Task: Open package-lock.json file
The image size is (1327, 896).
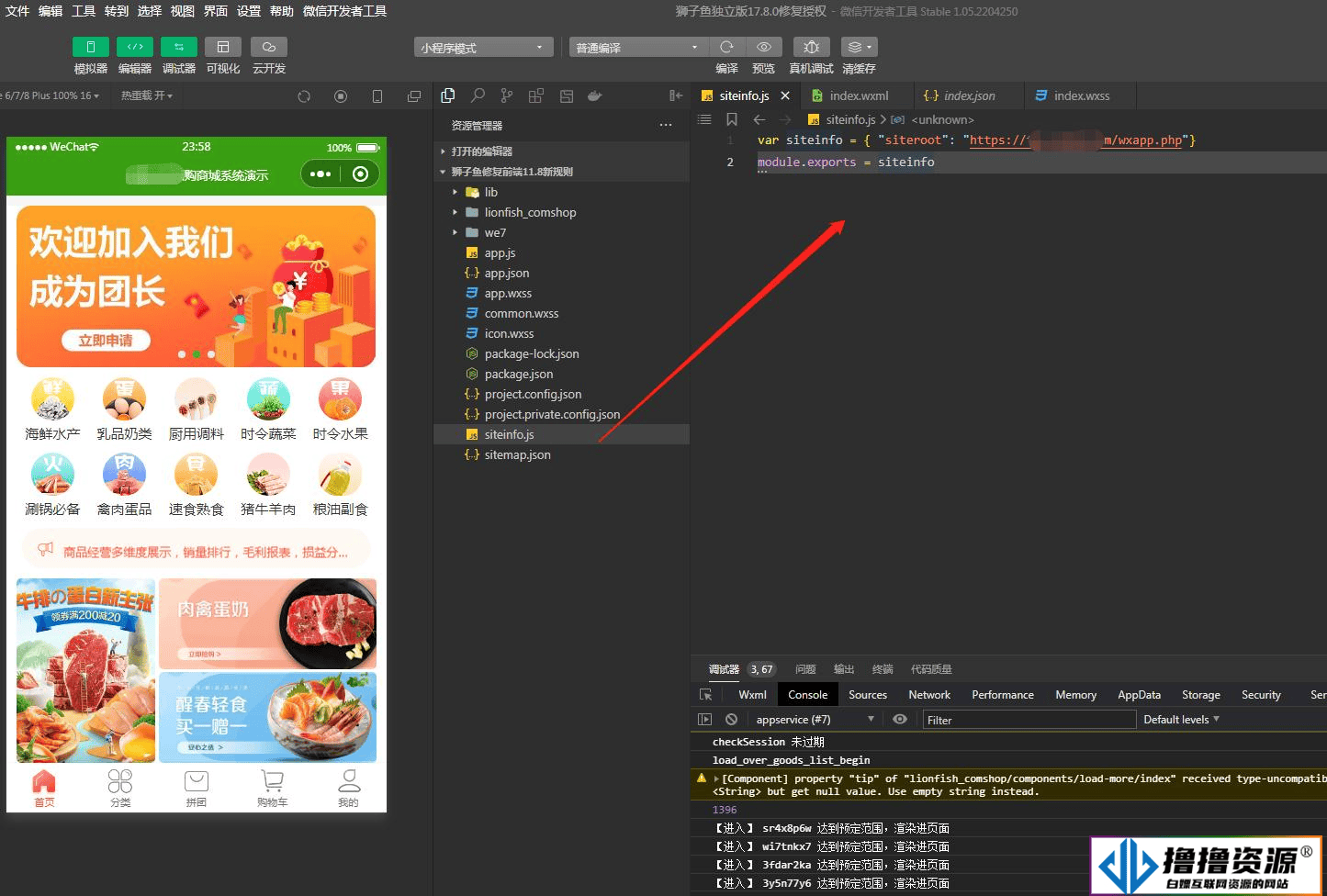Action: point(561,353)
